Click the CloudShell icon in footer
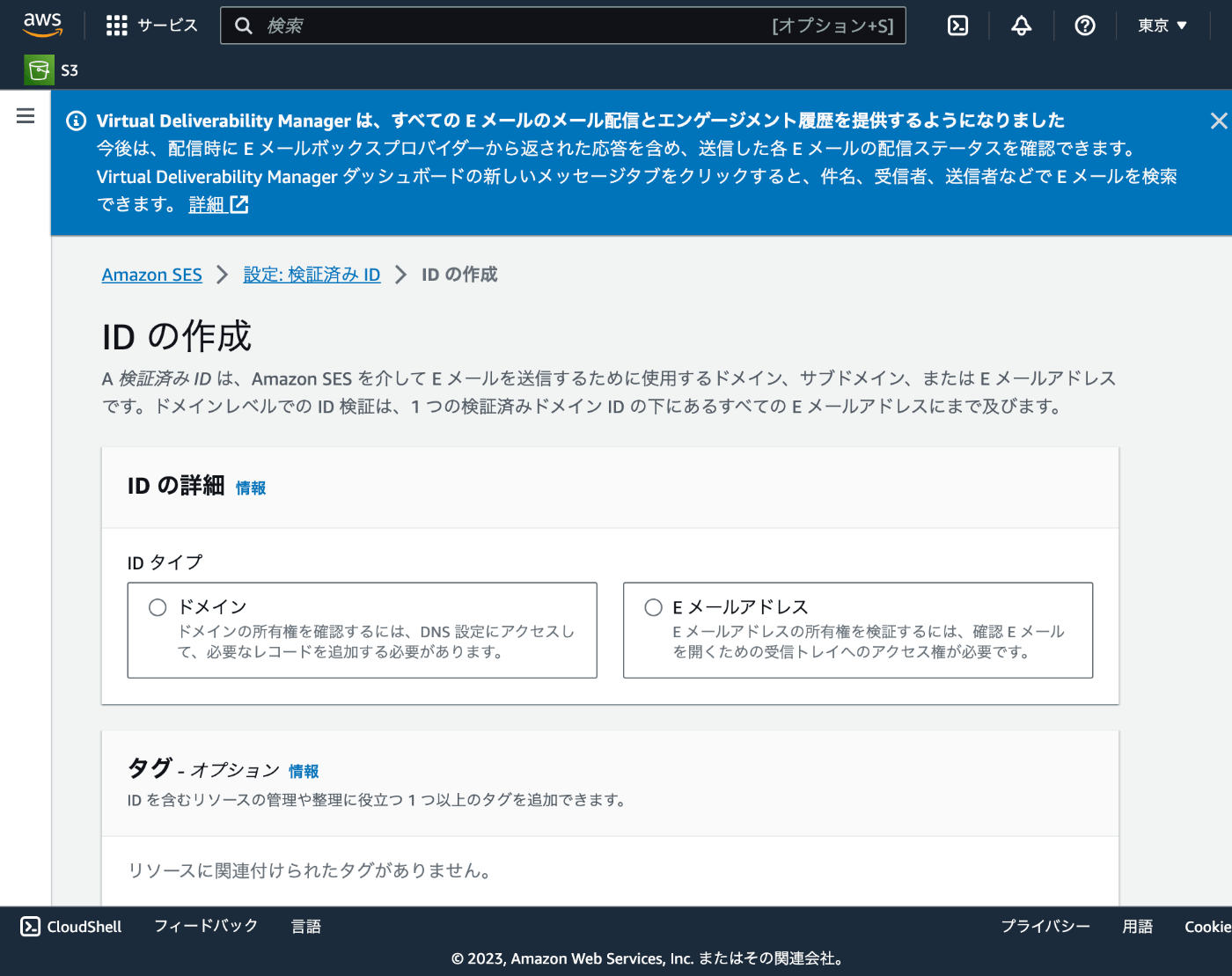 tap(30, 926)
